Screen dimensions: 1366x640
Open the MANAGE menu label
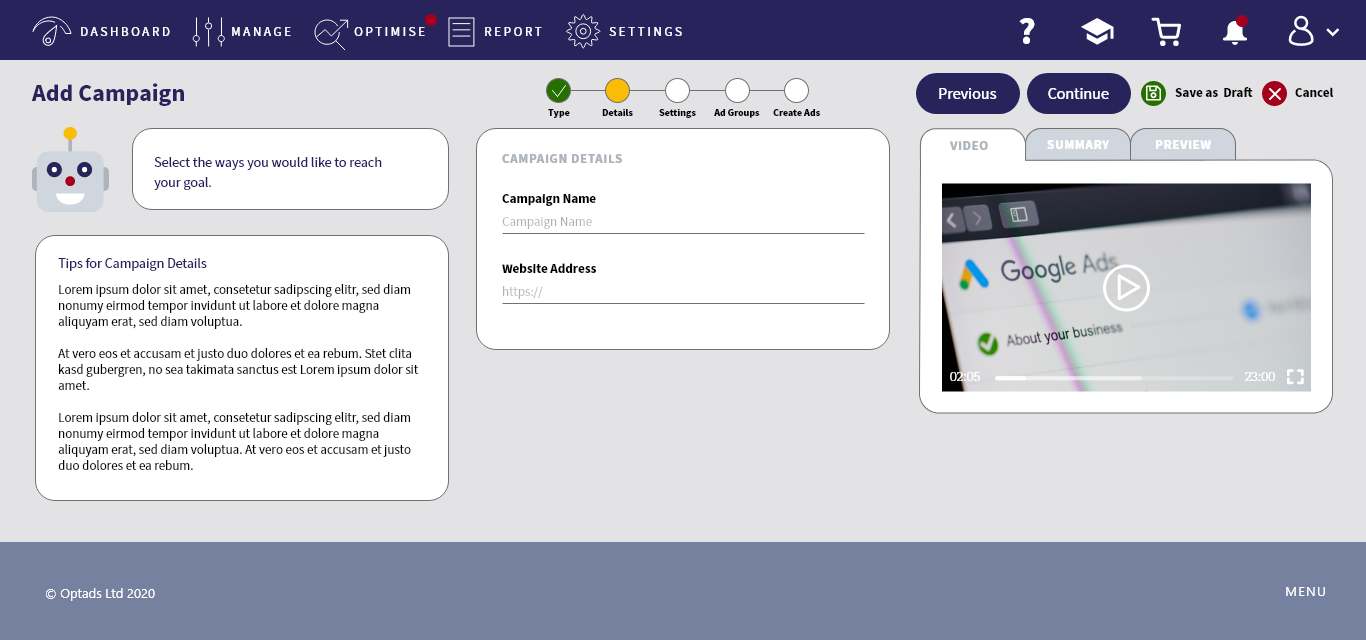pos(262,32)
